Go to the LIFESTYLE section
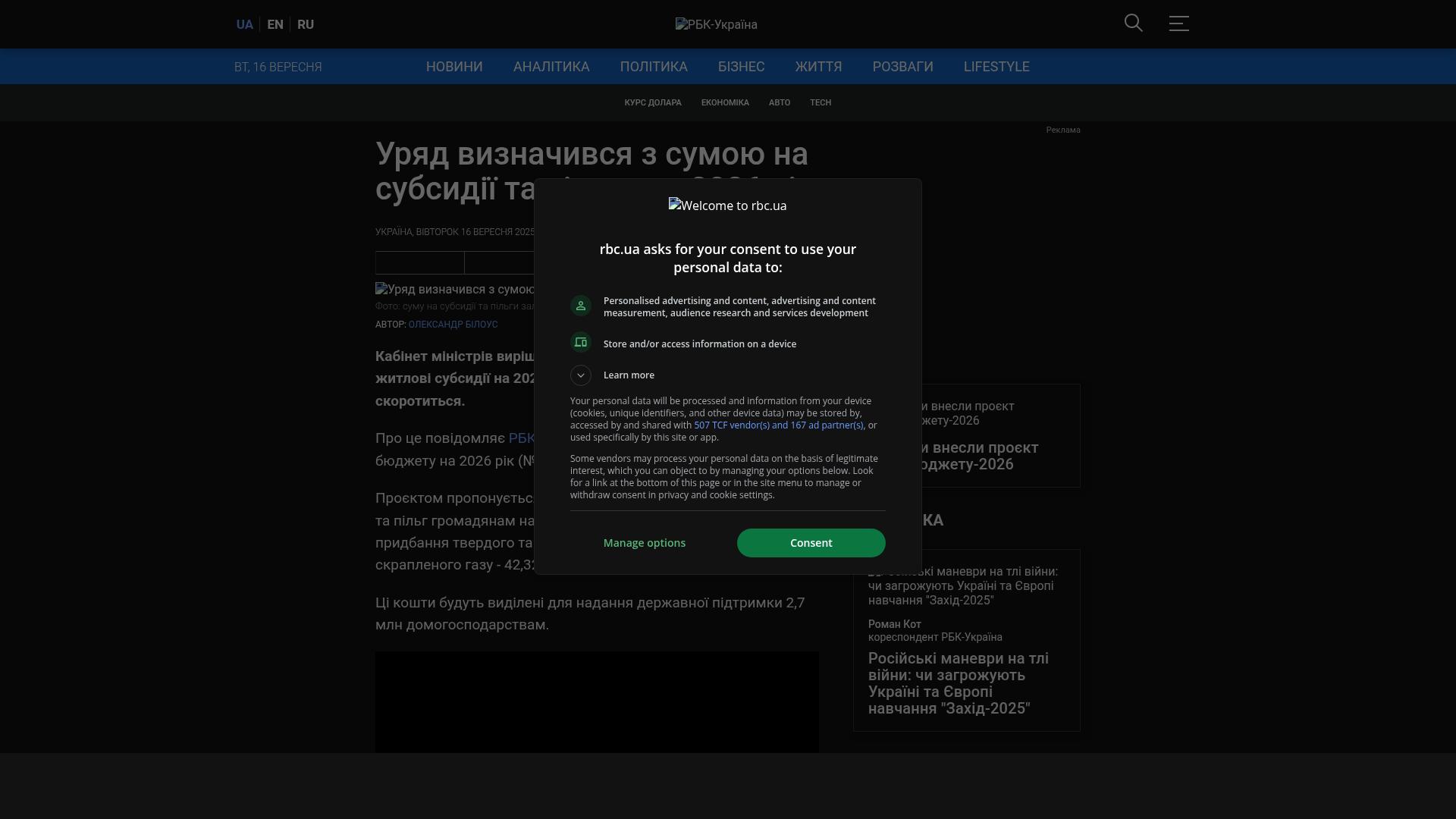Image resolution: width=1456 pixels, height=819 pixels. pos(996,67)
